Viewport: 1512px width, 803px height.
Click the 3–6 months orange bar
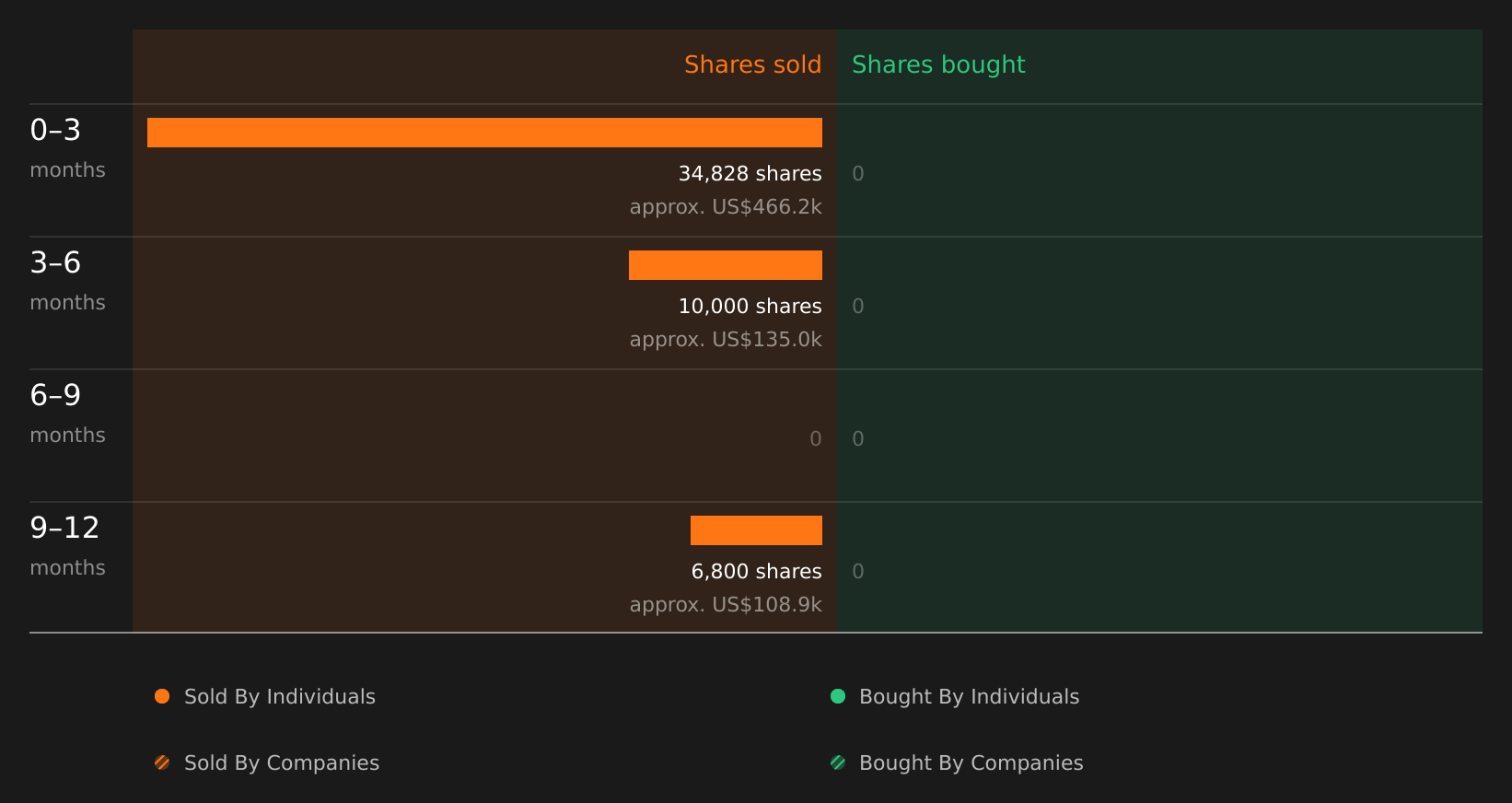(x=726, y=265)
